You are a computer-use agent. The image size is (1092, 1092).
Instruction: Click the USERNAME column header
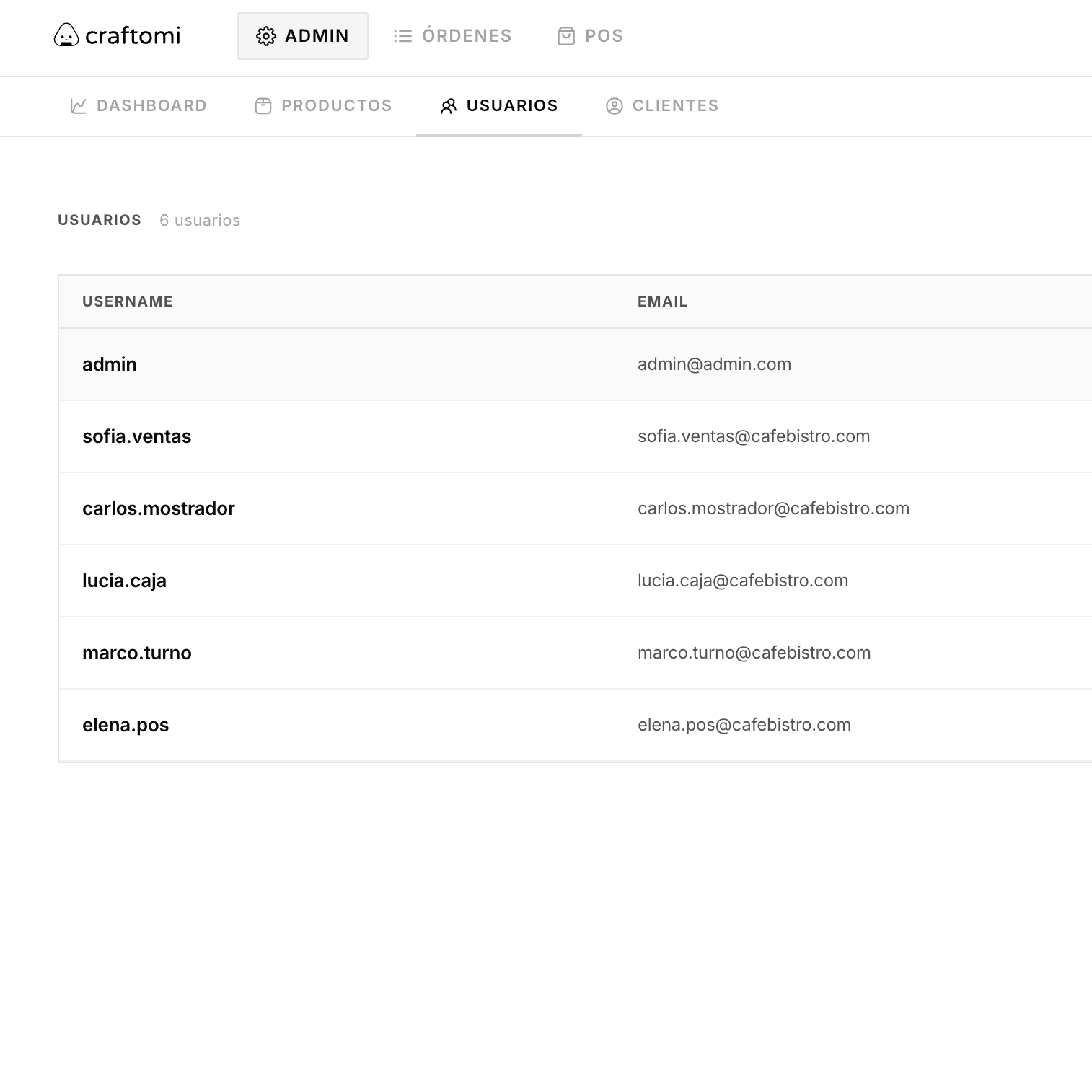pos(128,301)
